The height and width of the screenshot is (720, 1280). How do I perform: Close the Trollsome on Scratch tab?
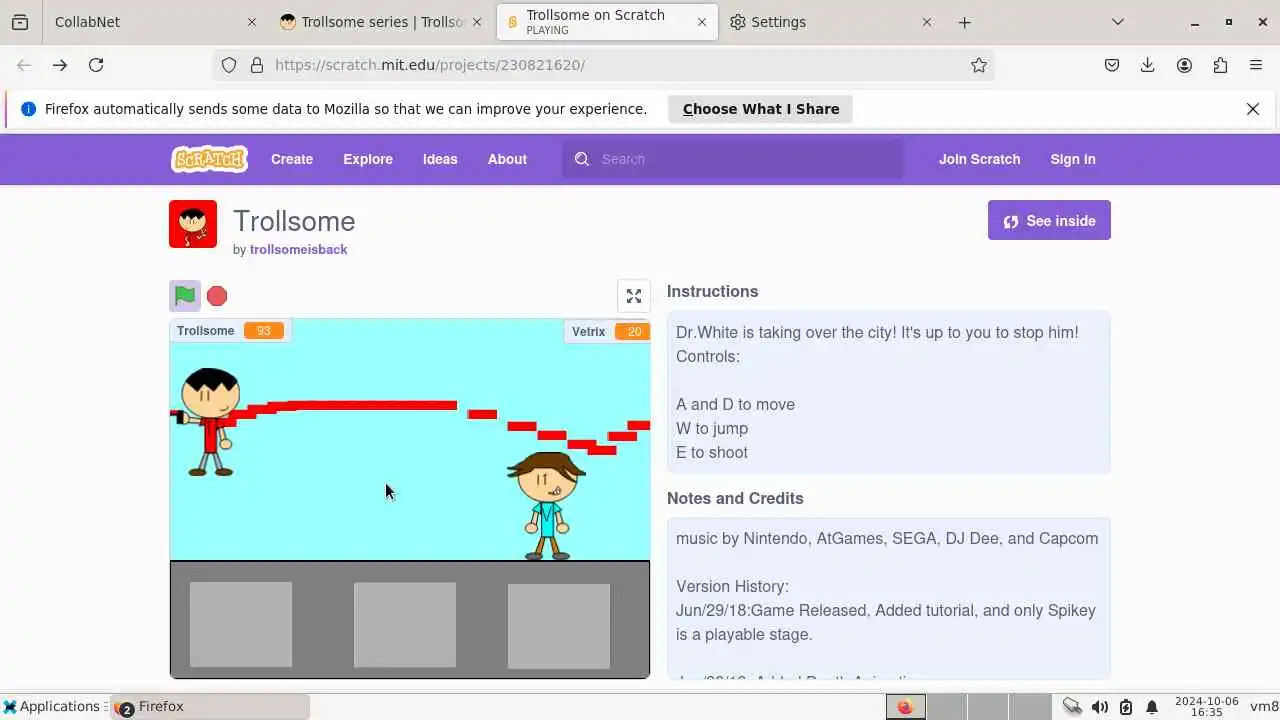pos(702,22)
